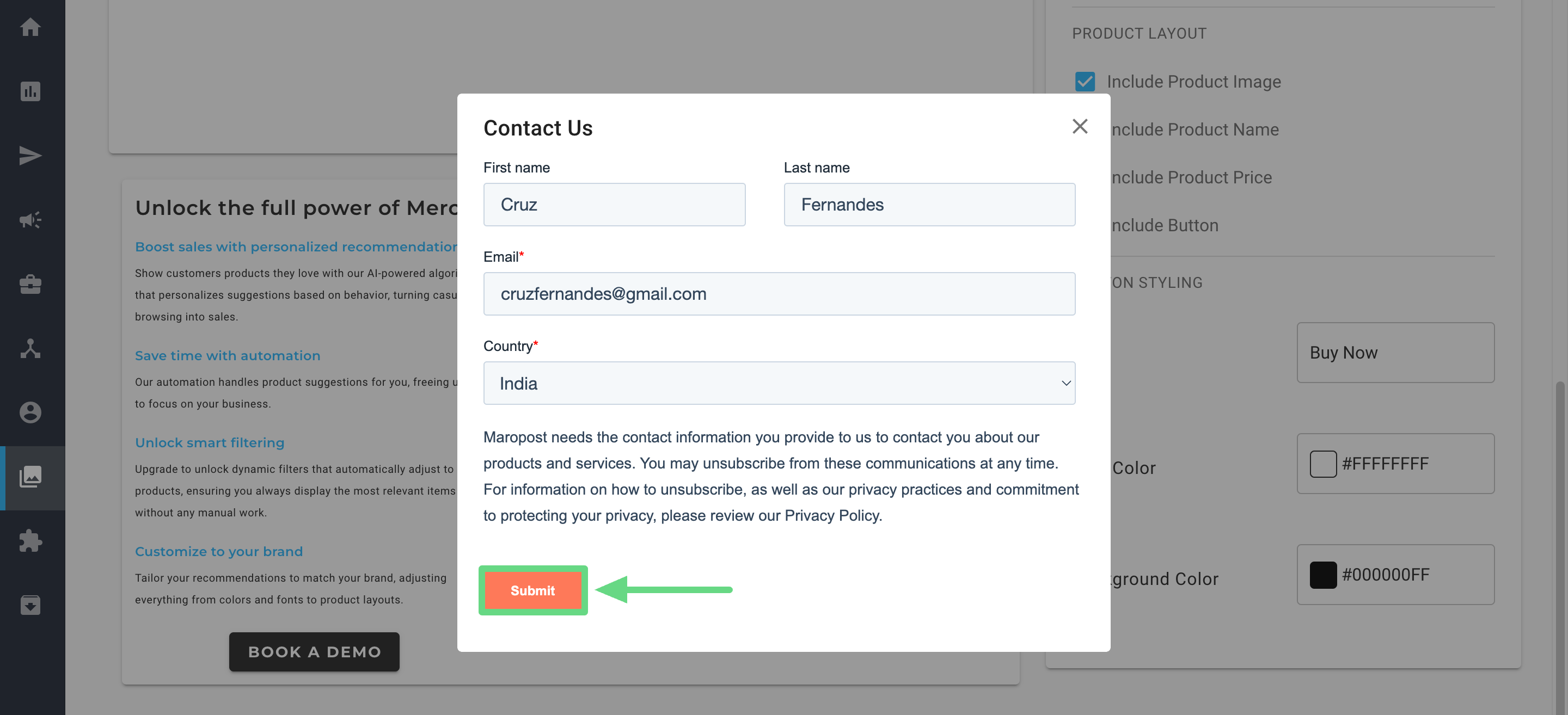
Task: Uncheck Include Product Image checkbox
Action: (1085, 82)
